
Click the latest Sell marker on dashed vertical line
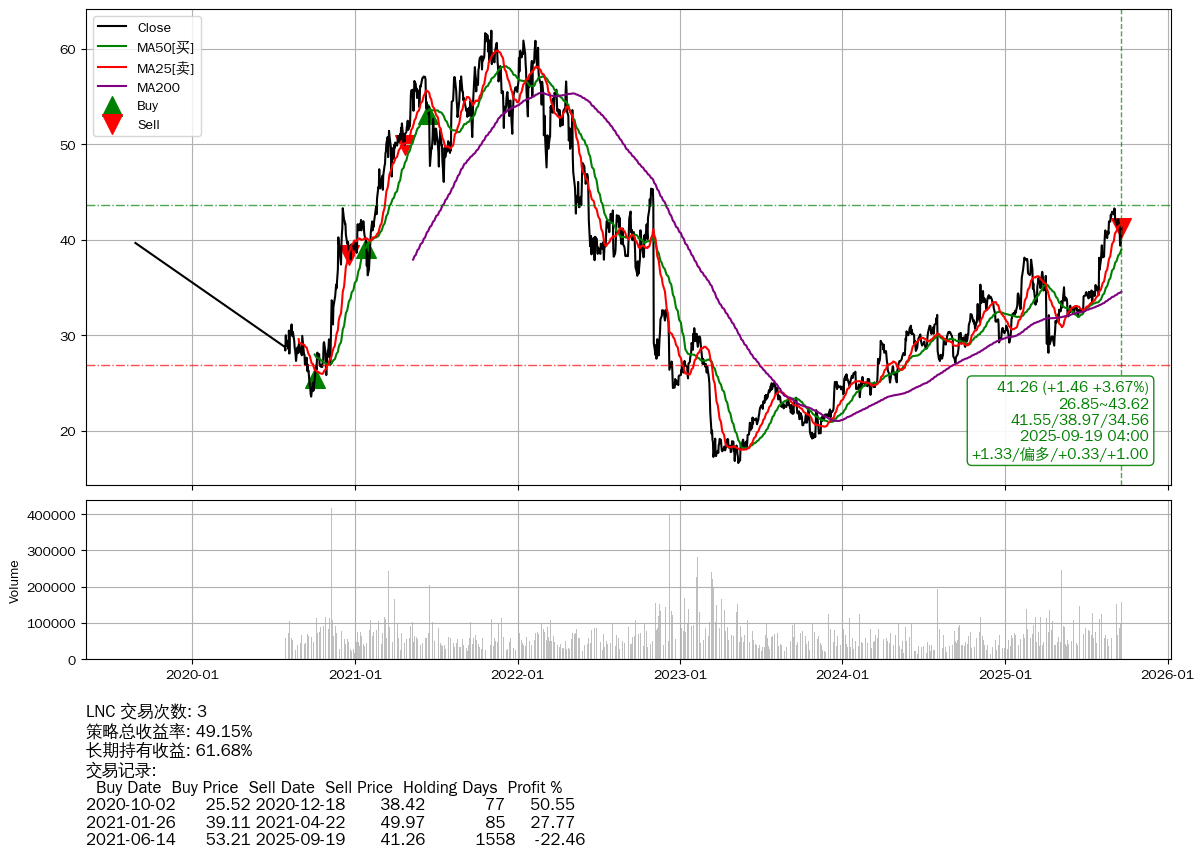[x=1121, y=228]
